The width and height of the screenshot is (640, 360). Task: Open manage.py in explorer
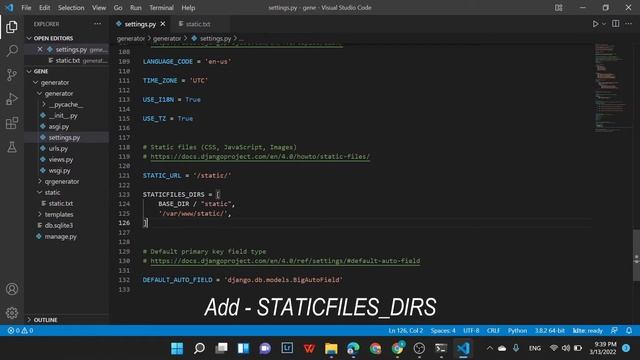tap(60, 236)
